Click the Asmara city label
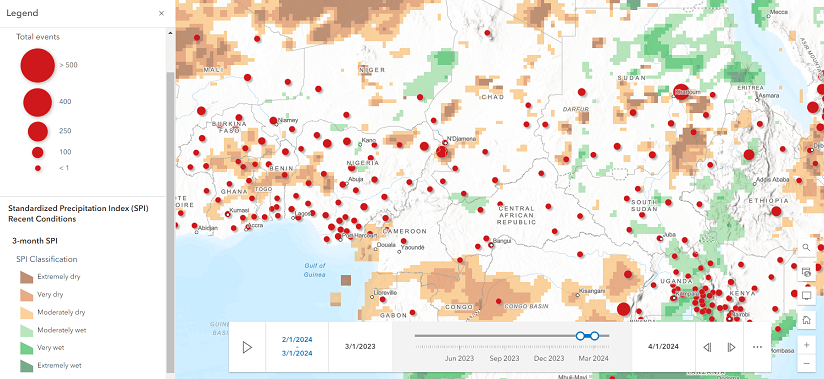 coord(769,96)
